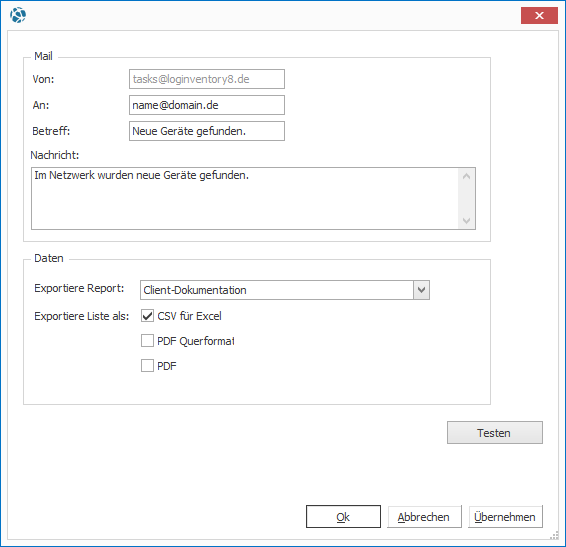Click inside the Nachricht message text area
Screen dimensions: 566x547
click(x=245, y=199)
